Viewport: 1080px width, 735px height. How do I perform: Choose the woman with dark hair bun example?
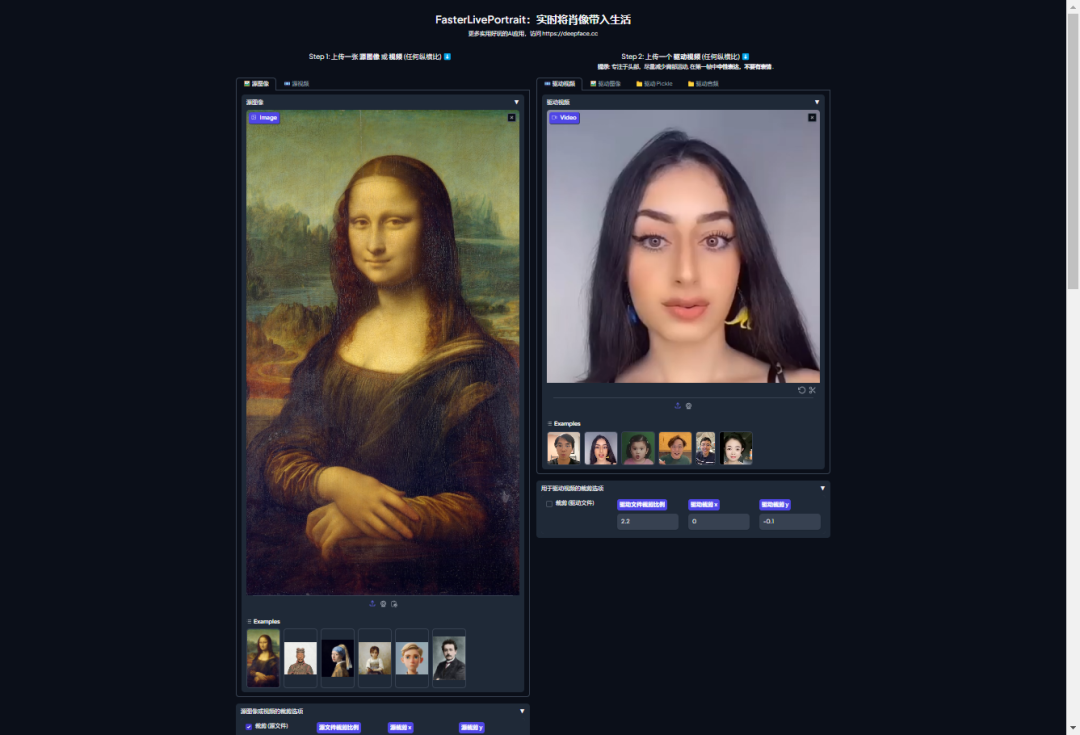click(736, 448)
